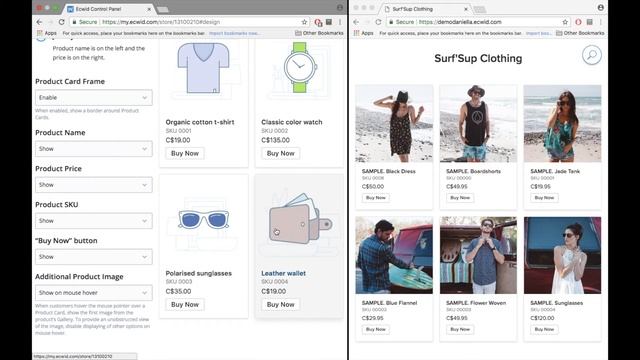Close the Ecwid Control Panel tab
Viewport: 640px width, 360px height.
pyautogui.click(x=149, y=9)
